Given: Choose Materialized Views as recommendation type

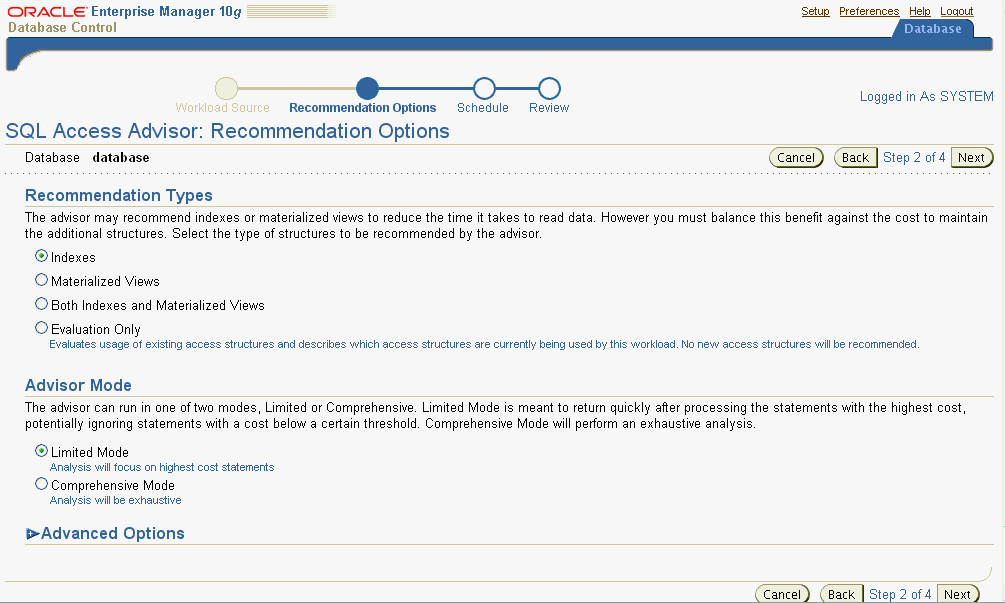Looking at the screenshot, I should pos(41,280).
